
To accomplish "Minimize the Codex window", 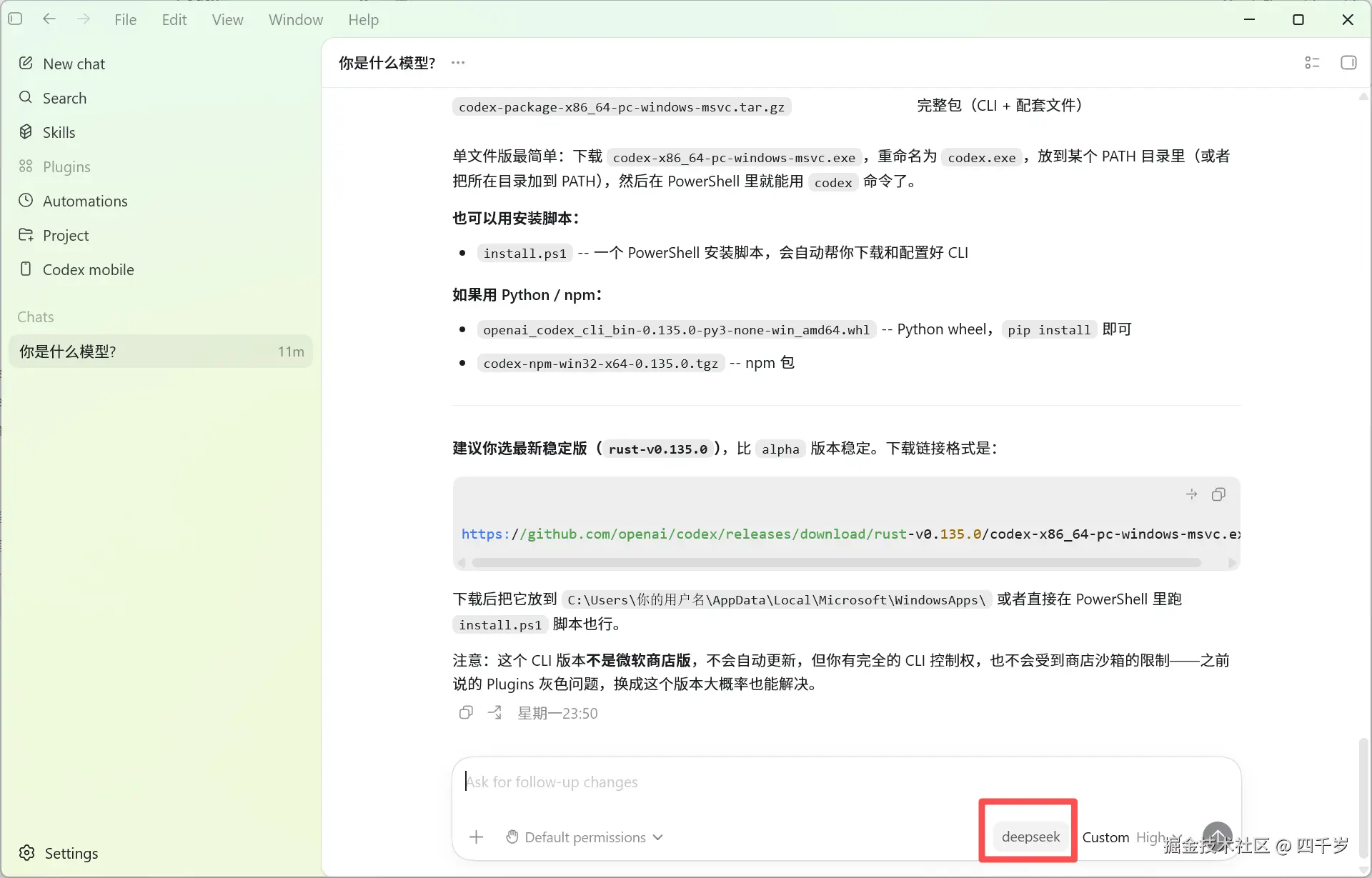I will coord(1249,19).
